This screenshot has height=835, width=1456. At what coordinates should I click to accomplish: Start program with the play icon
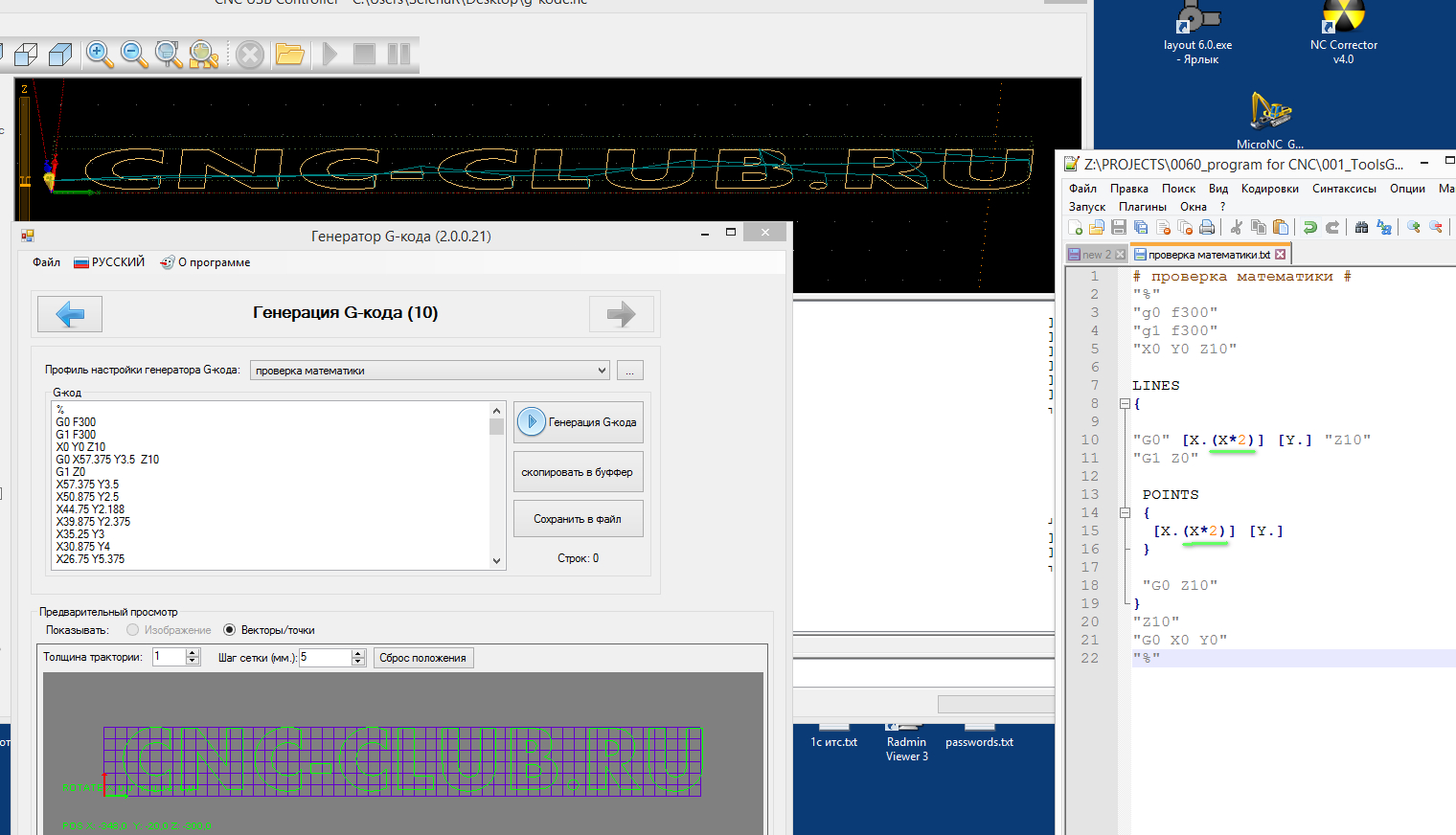click(x=330, y=55)
